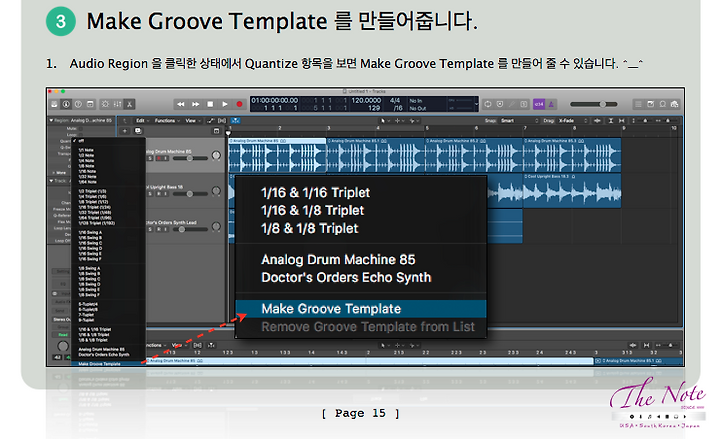This screenshot has height=439, width=720.
Task: Toggle the Automation button in Tracks menu bar
Action: (211, 121)
